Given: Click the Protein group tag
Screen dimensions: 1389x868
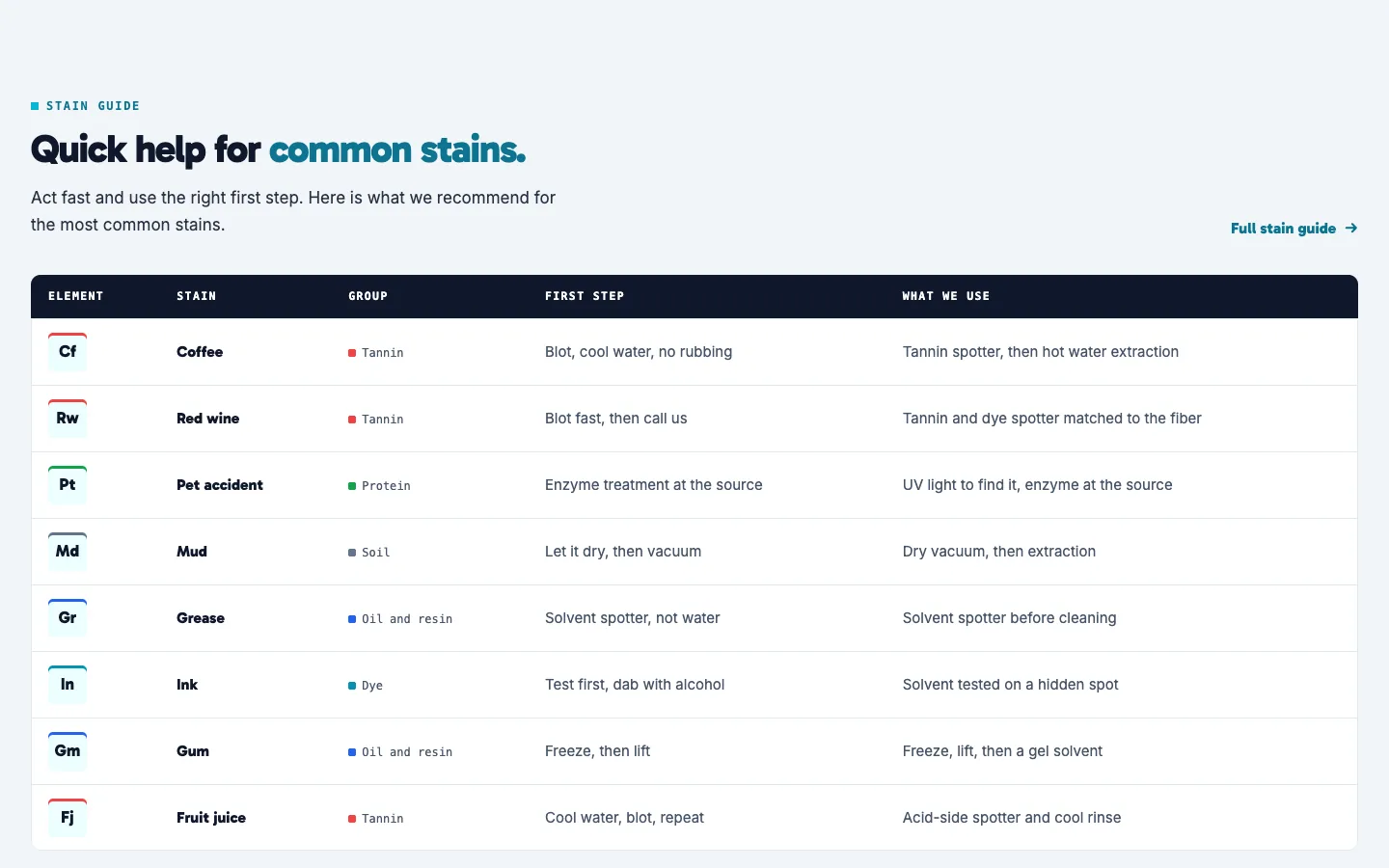Looking at the screenshot, I should point(379,486).
